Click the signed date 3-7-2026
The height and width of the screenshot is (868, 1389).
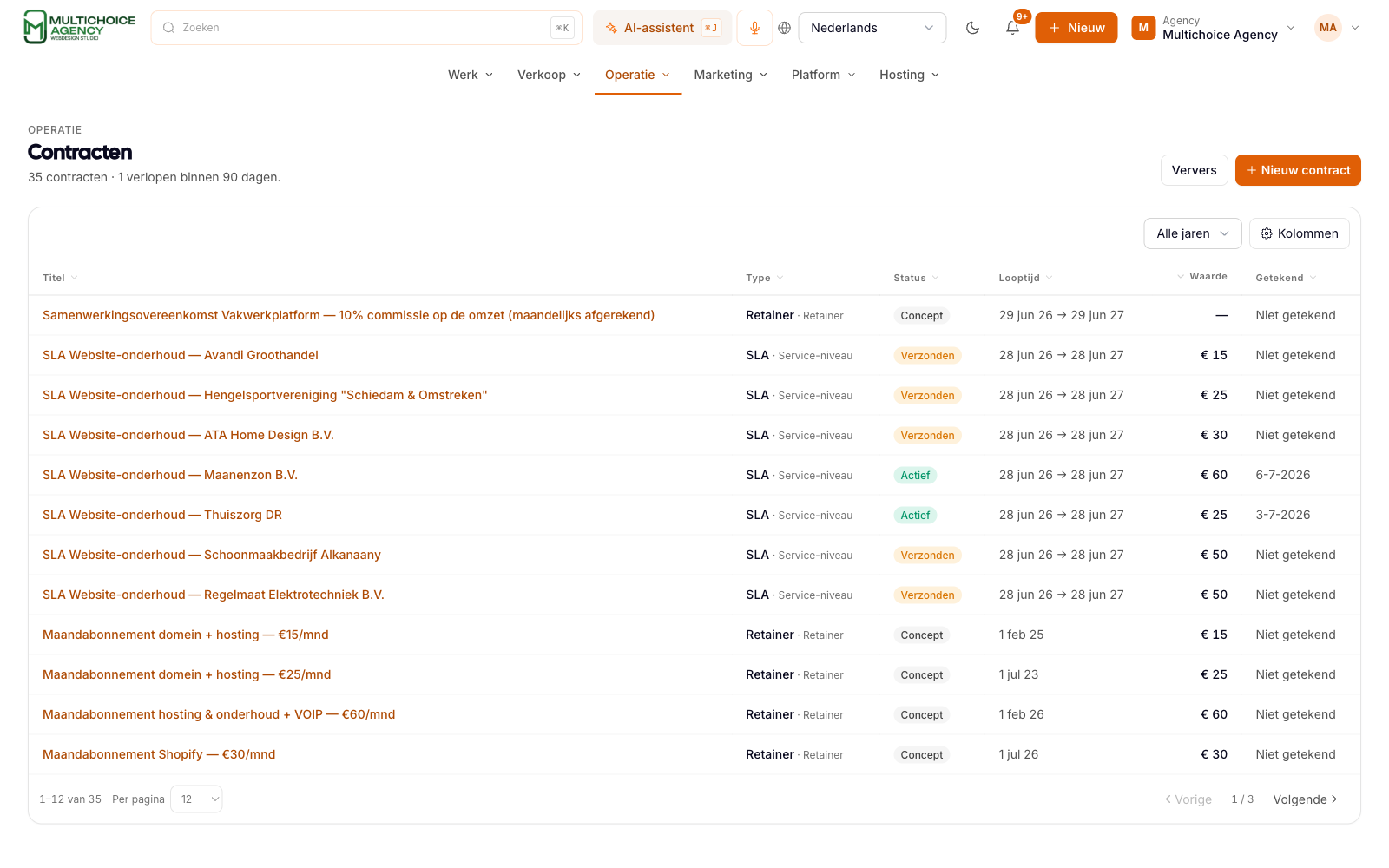(1282, 515)
